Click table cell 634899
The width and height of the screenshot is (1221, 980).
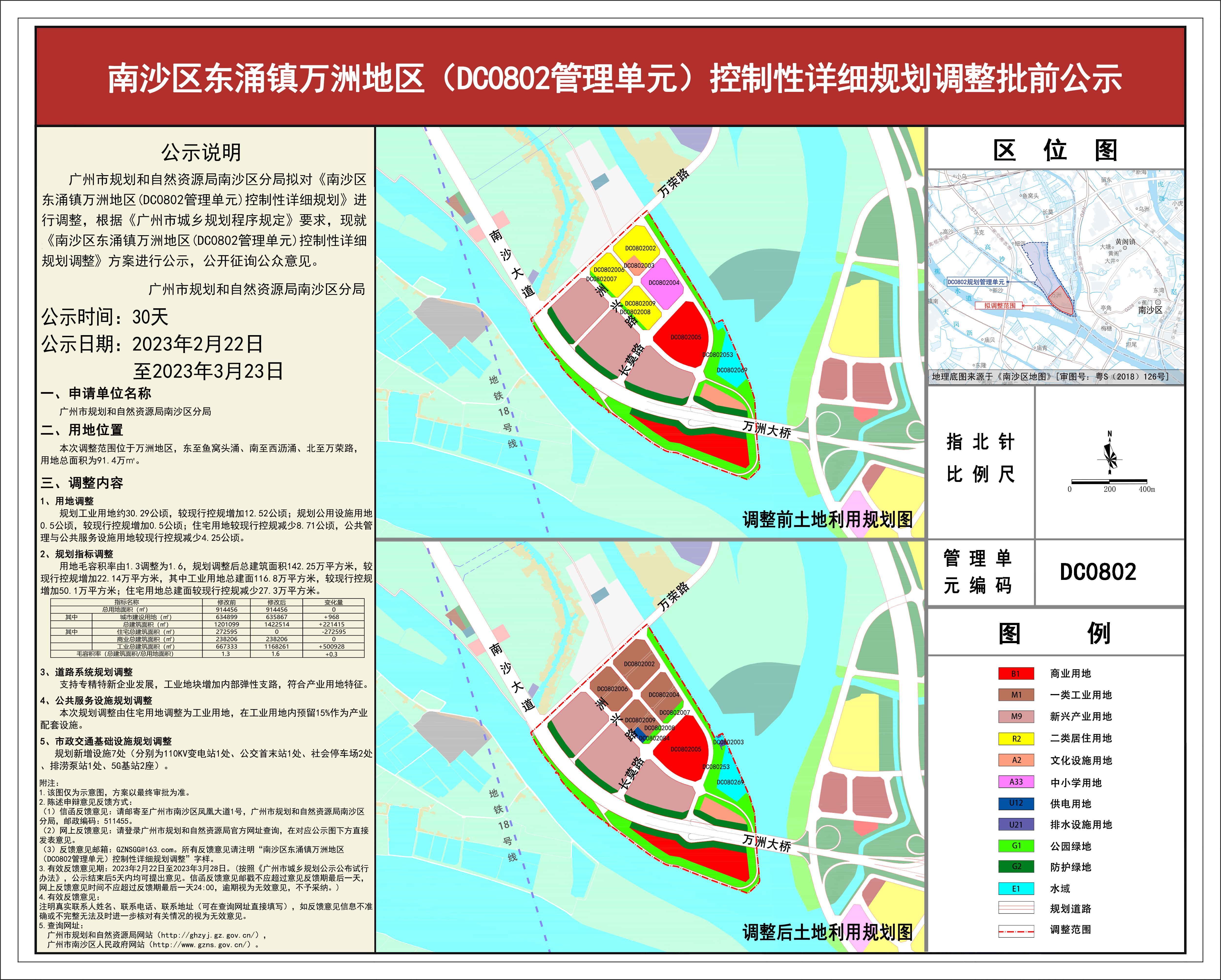(227, 617)
